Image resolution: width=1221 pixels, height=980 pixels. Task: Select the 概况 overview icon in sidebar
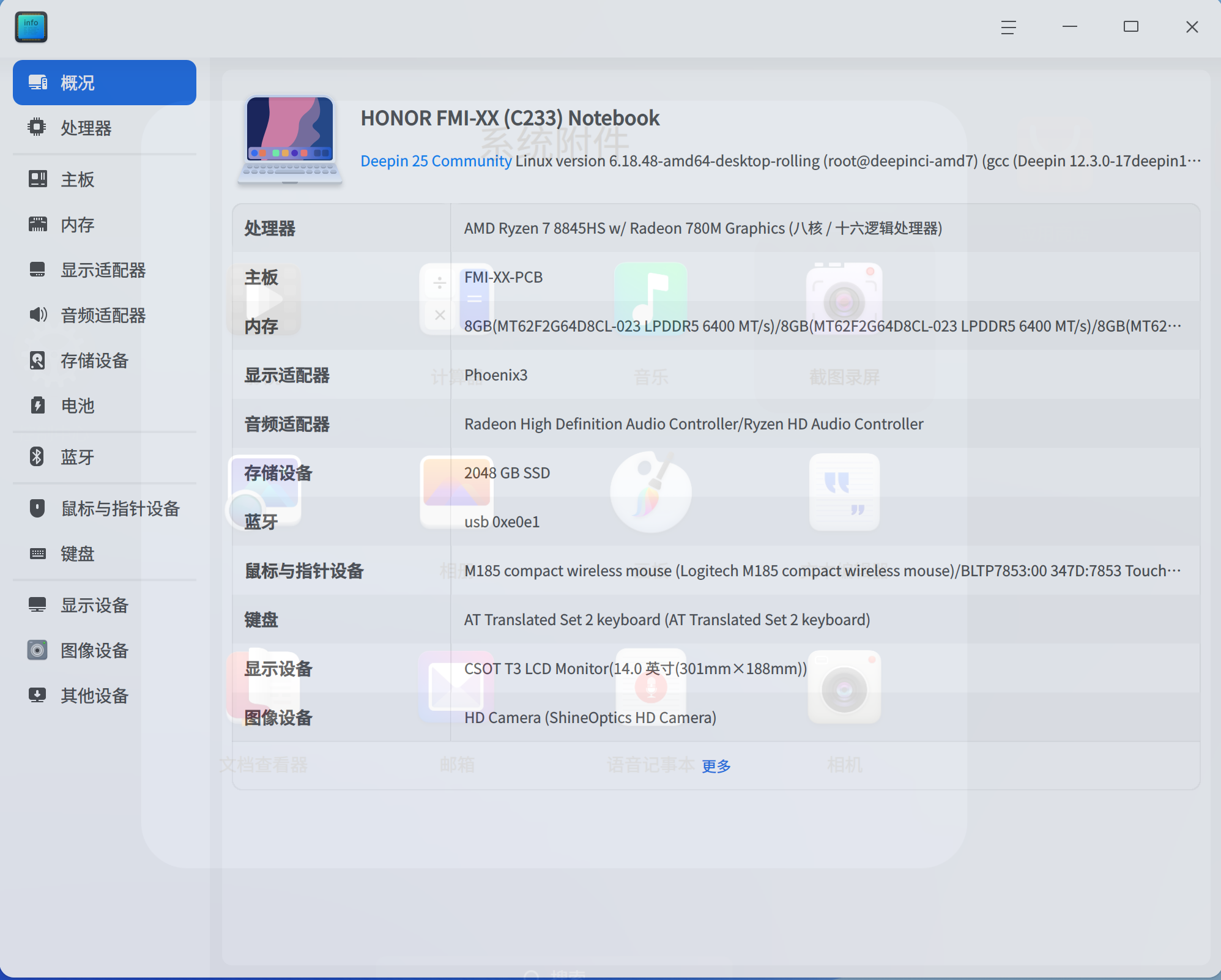click(38, 83)
